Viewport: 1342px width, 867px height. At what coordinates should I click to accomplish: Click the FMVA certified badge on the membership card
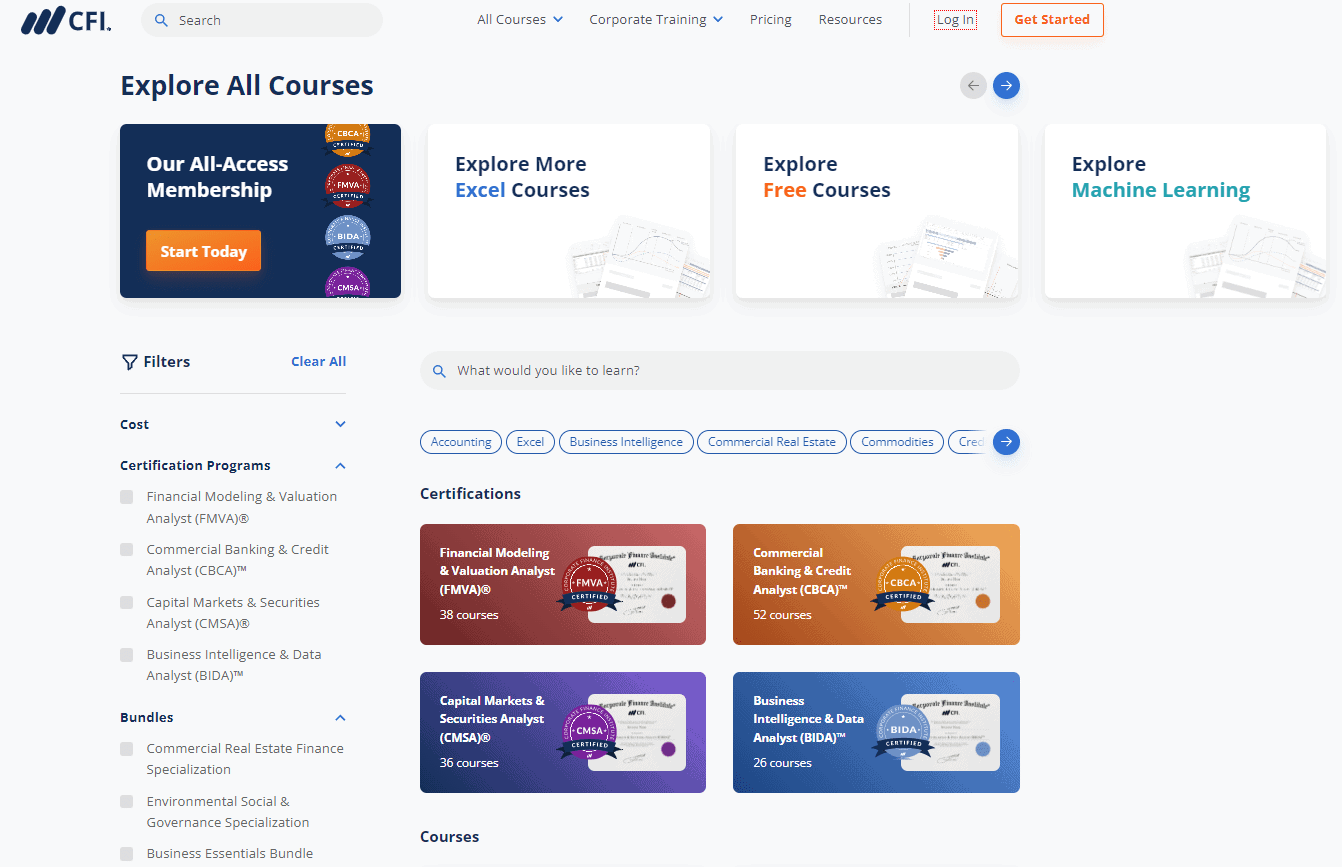pyautogui.click(x=348, y=185)
